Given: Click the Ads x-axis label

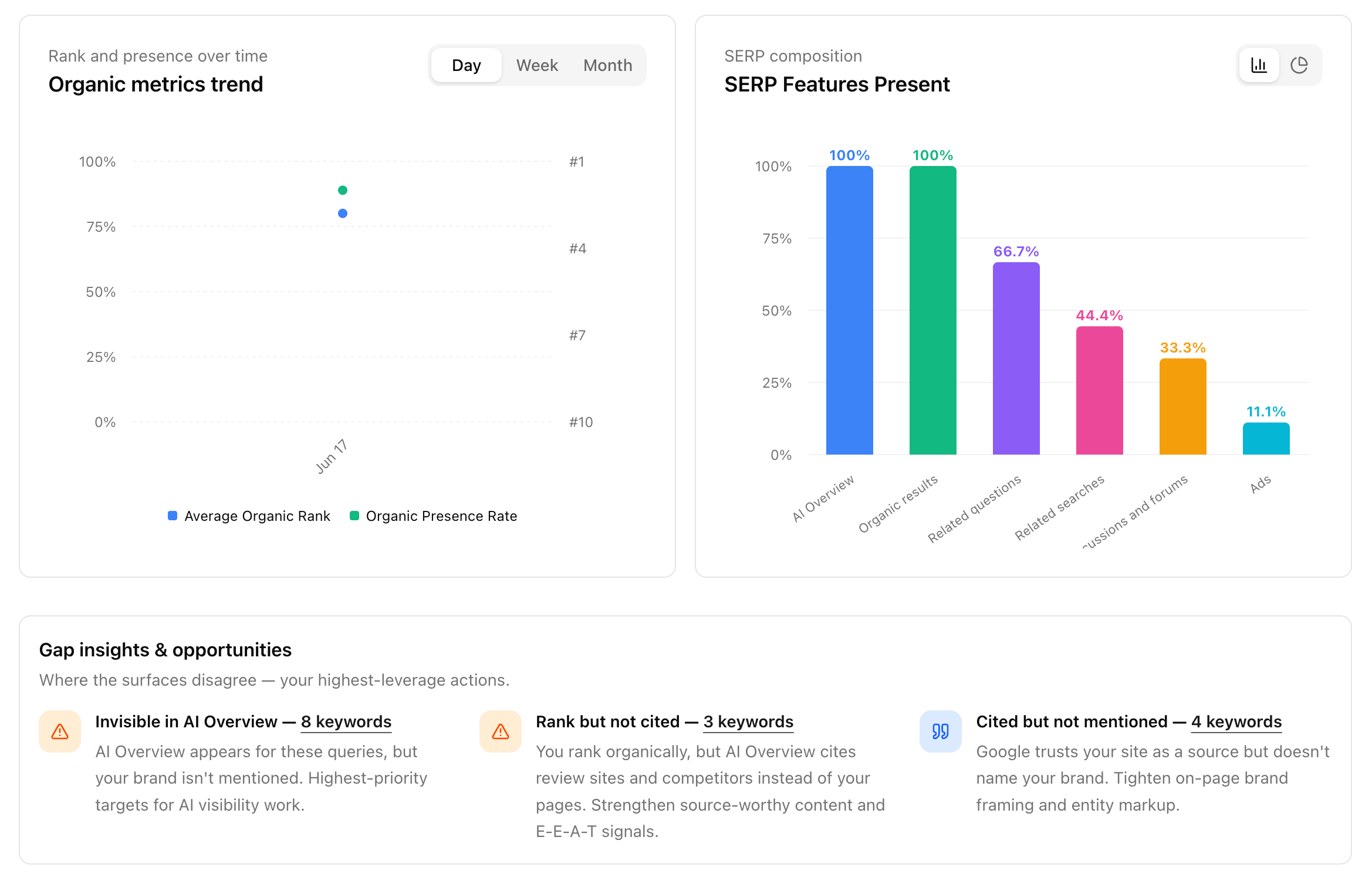Looking at the screenshot, I should [1261, 484].
